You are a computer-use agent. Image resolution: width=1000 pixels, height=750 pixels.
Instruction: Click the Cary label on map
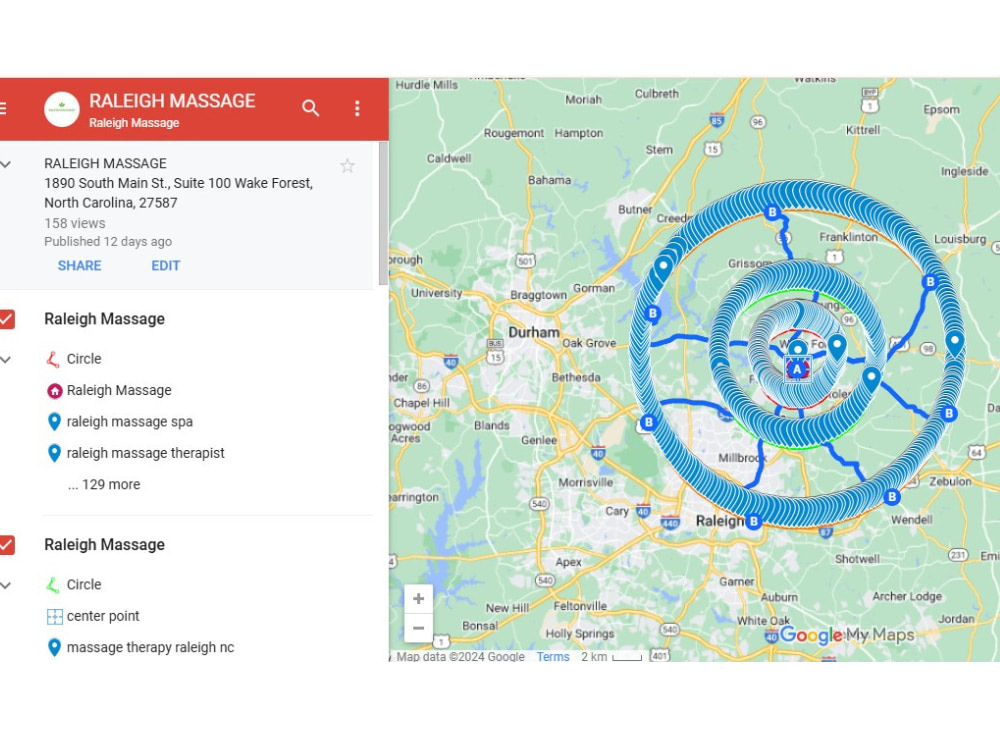[617, 511]
